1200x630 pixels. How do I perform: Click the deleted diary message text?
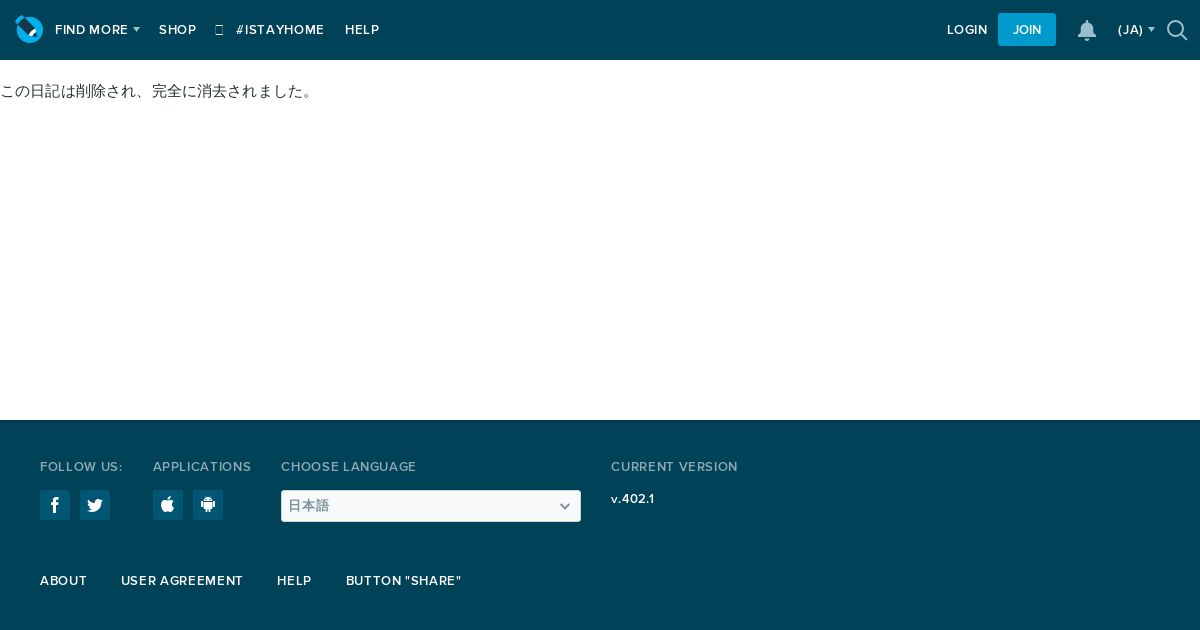(x=158, y=91)
